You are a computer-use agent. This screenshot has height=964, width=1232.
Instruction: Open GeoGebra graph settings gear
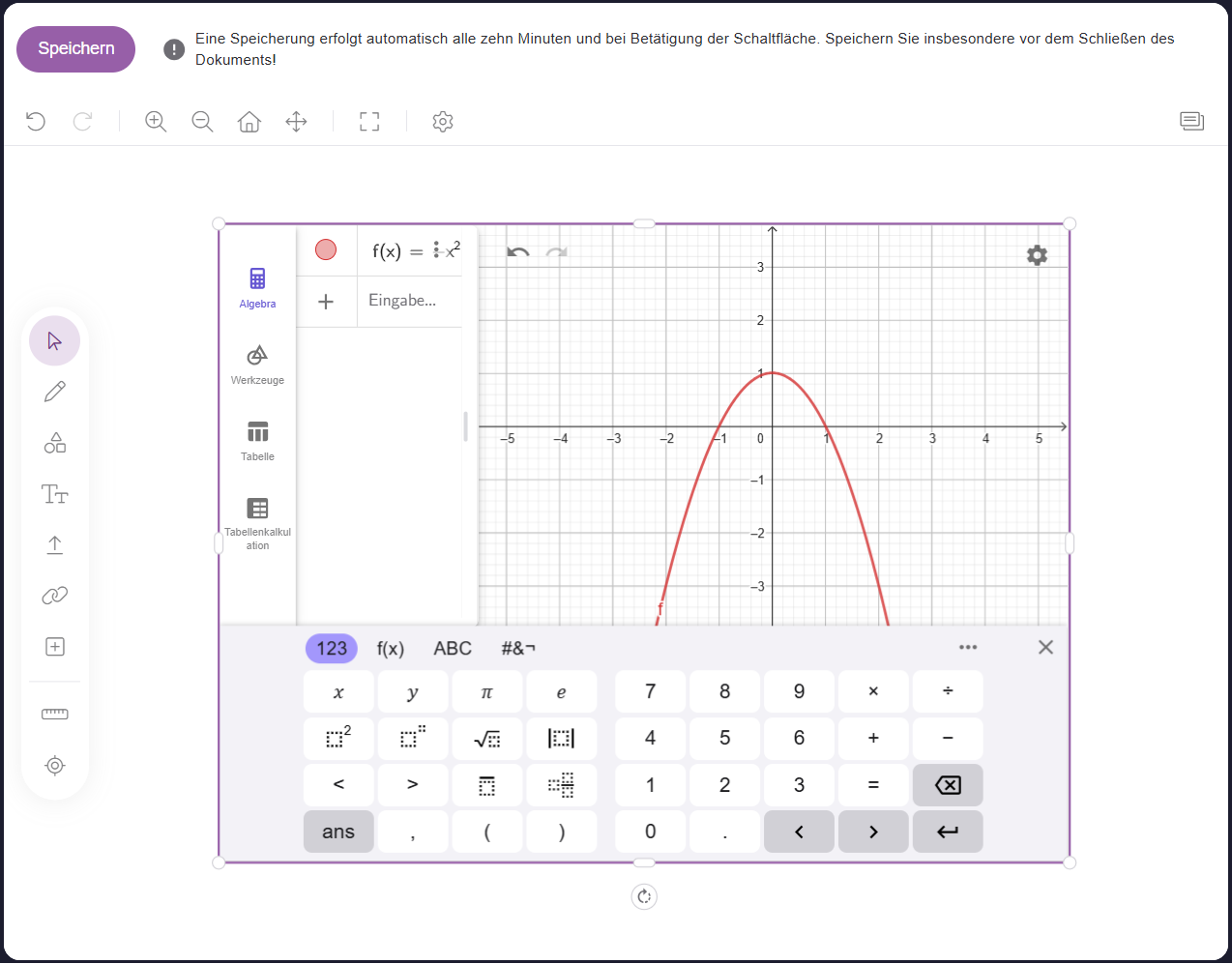tap(1037, 255)
